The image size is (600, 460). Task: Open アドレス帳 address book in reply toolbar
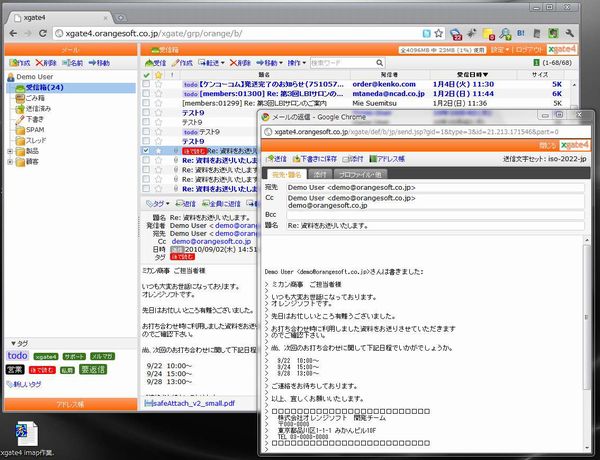pyautogui.click(x=387, y=158)
